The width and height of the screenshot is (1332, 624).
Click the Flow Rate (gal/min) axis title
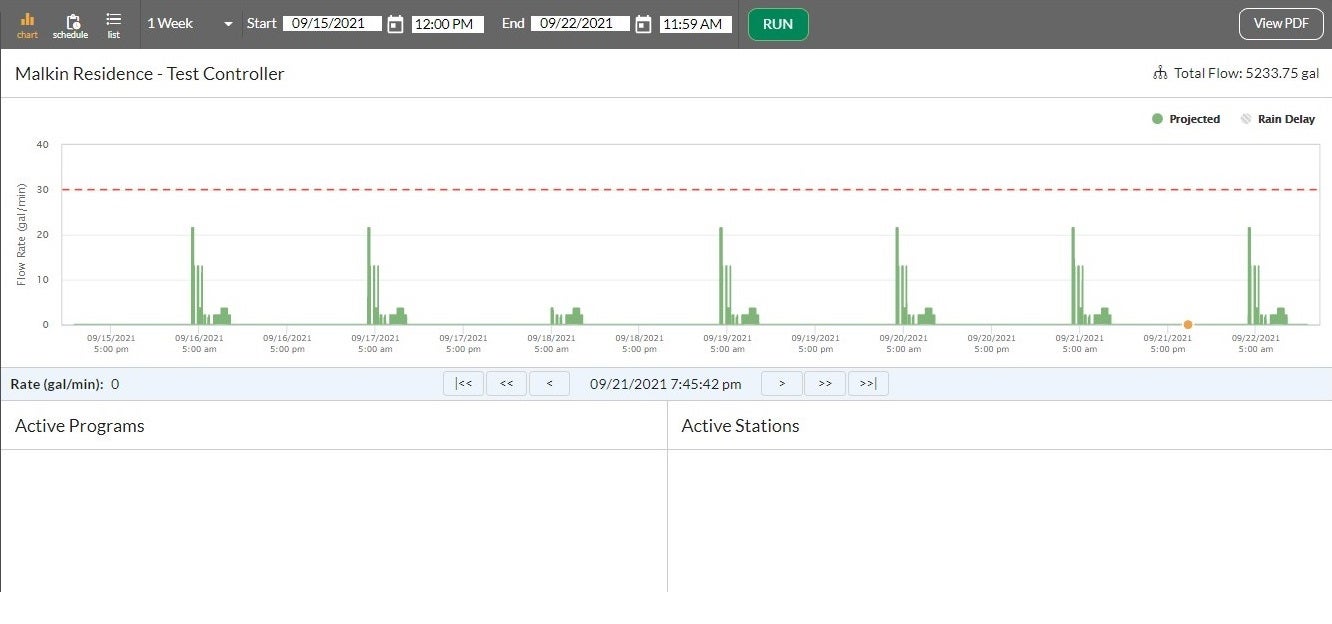[x=21, y=234]
